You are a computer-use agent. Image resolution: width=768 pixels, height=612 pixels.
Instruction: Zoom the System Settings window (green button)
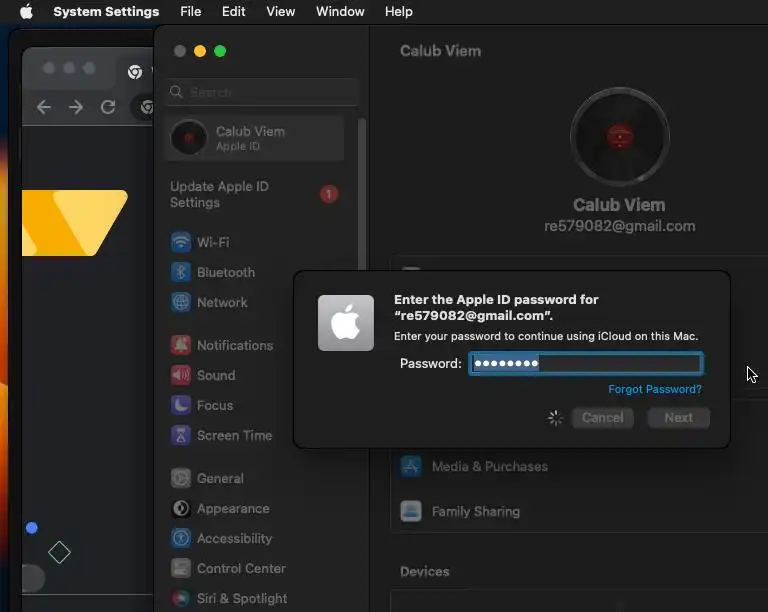pos(220,51)
